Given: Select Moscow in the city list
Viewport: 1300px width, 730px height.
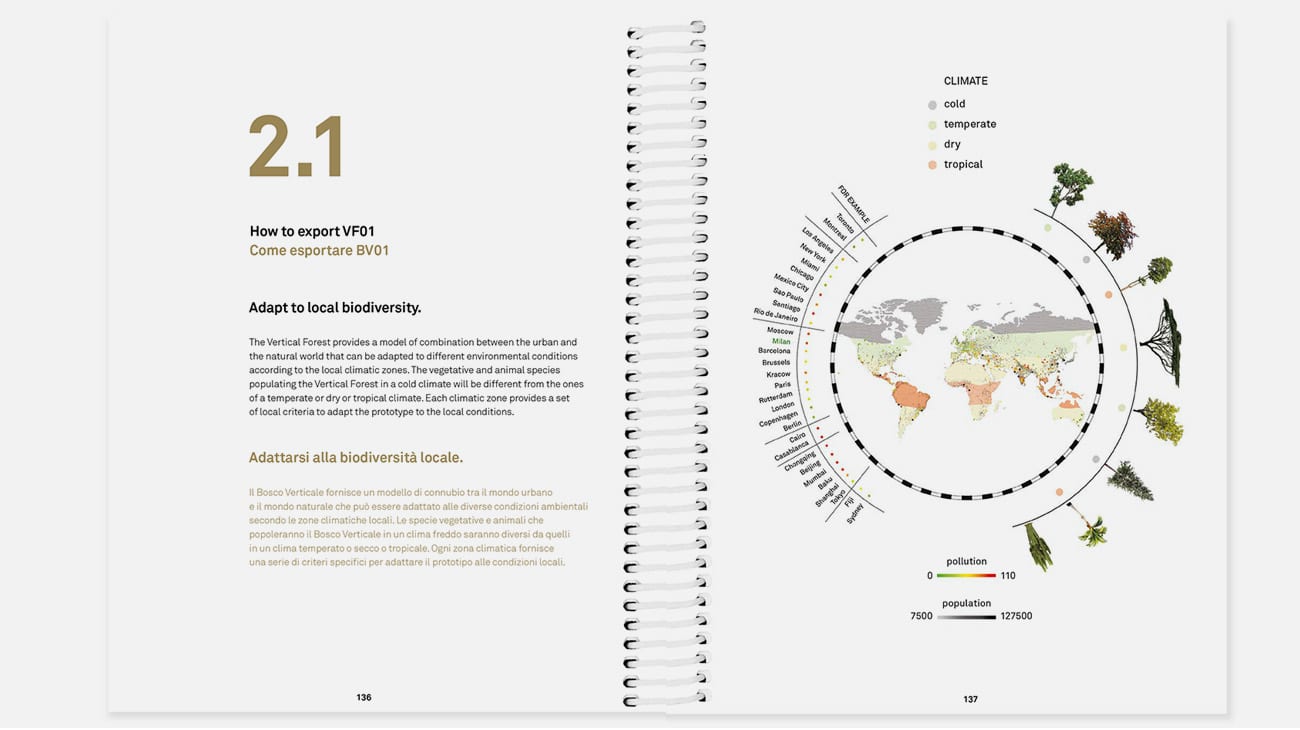Looking at the screenshot, I should (780, 330).
